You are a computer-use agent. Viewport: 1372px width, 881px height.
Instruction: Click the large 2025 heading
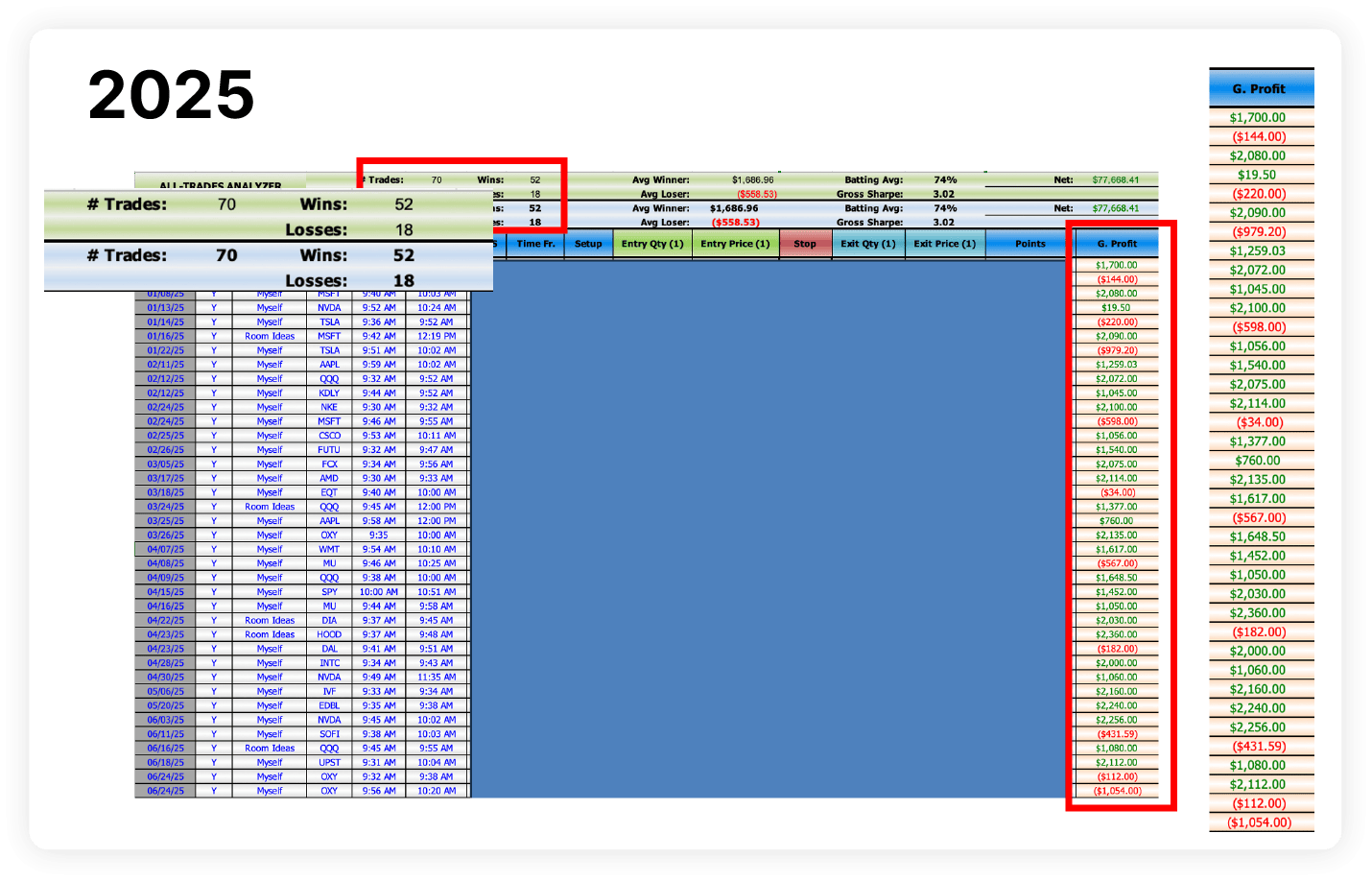[x=171, y=95]
